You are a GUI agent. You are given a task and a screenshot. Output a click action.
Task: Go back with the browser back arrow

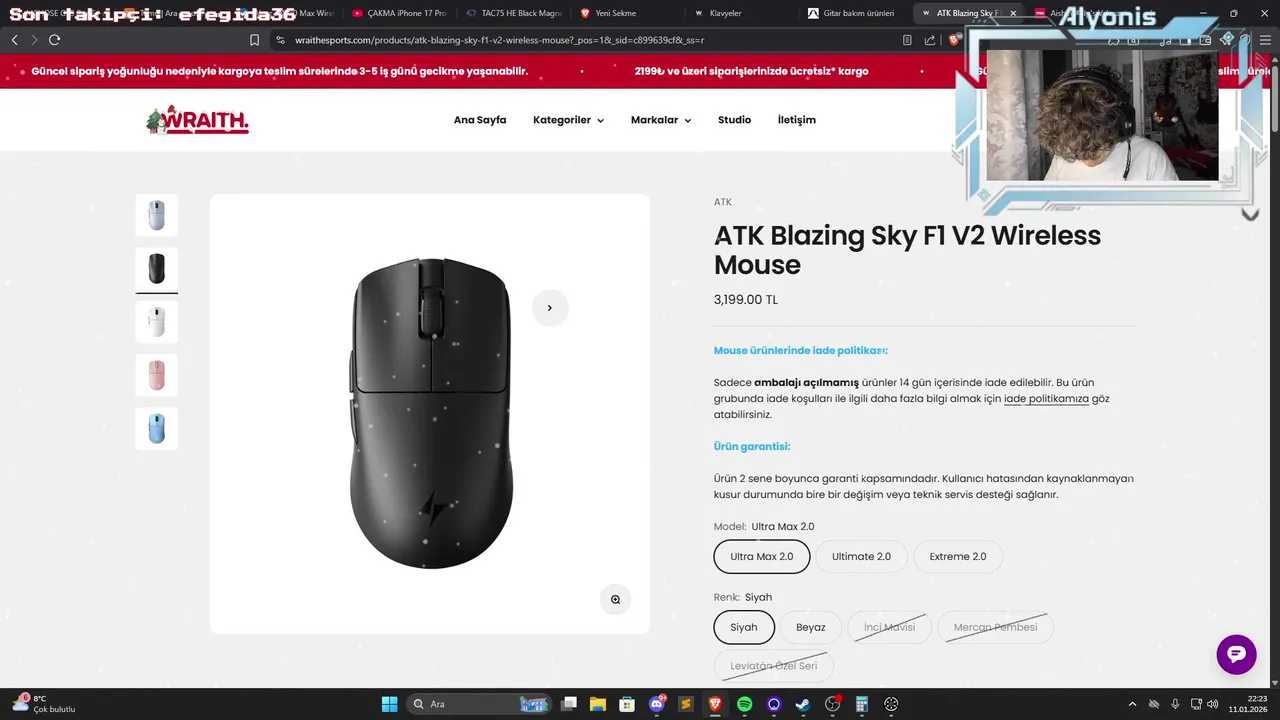coord(15,40)
